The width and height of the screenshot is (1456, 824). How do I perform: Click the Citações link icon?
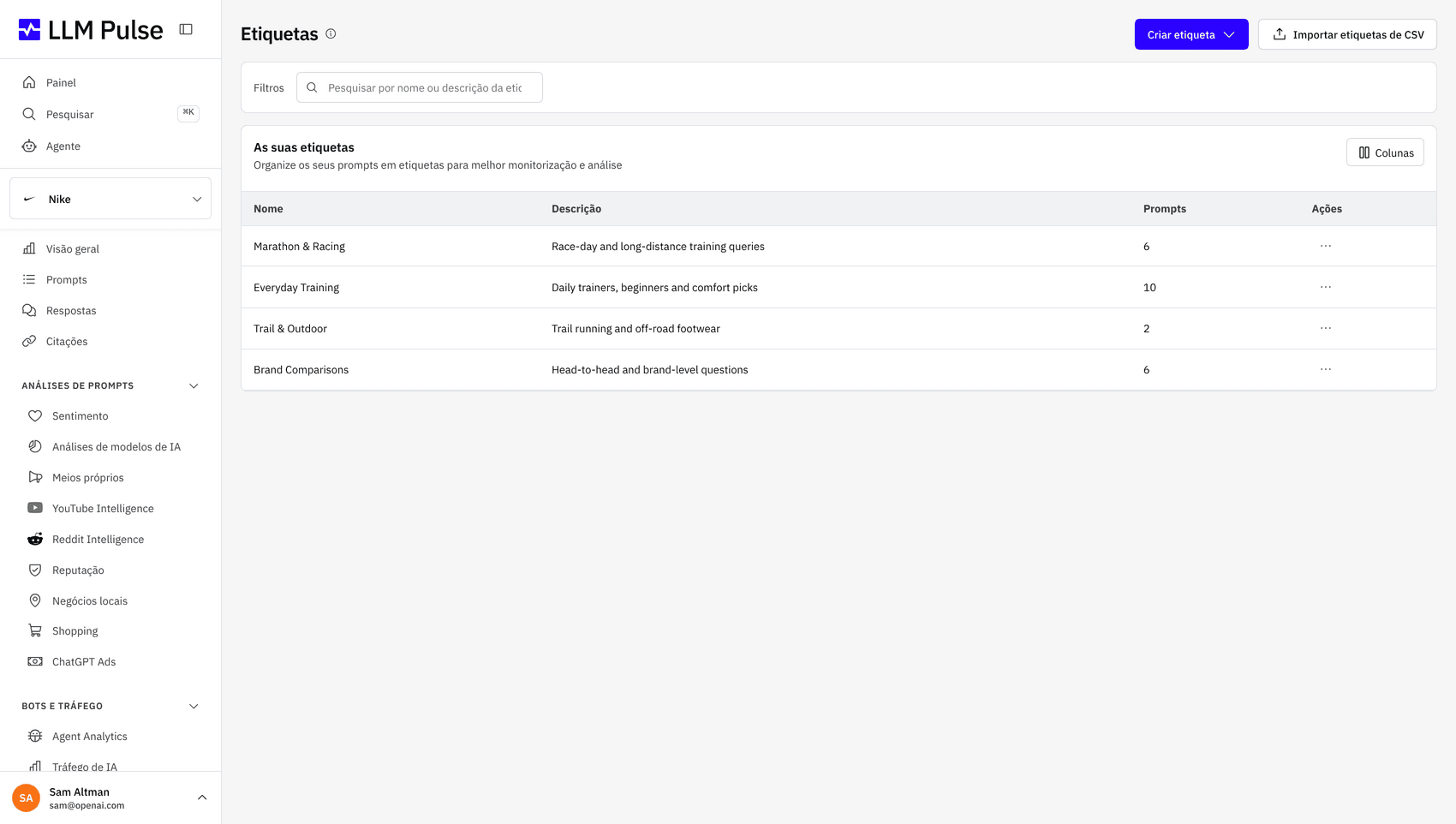(x=29, y=341)
